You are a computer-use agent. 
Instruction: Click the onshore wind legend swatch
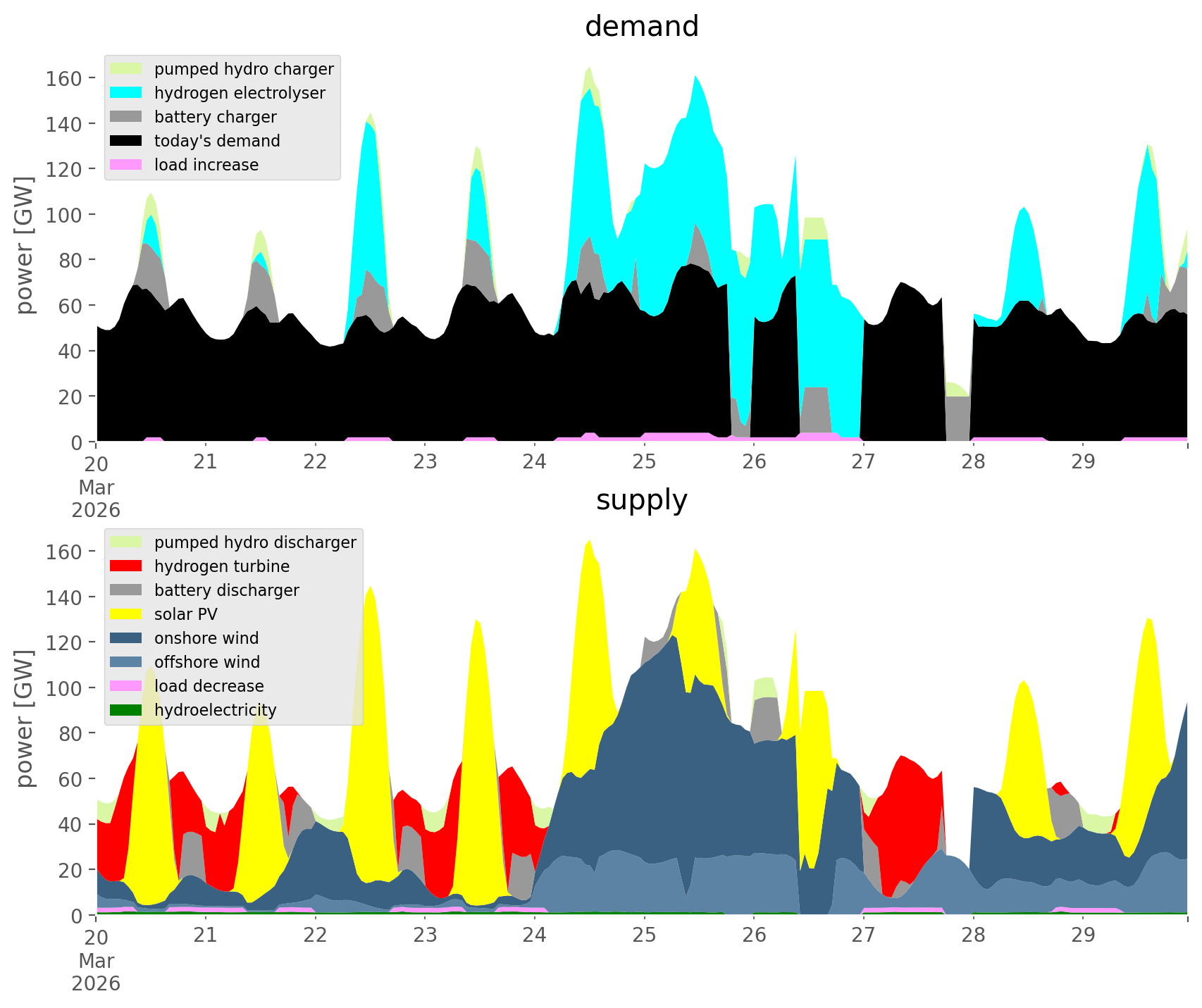[126, 638]
